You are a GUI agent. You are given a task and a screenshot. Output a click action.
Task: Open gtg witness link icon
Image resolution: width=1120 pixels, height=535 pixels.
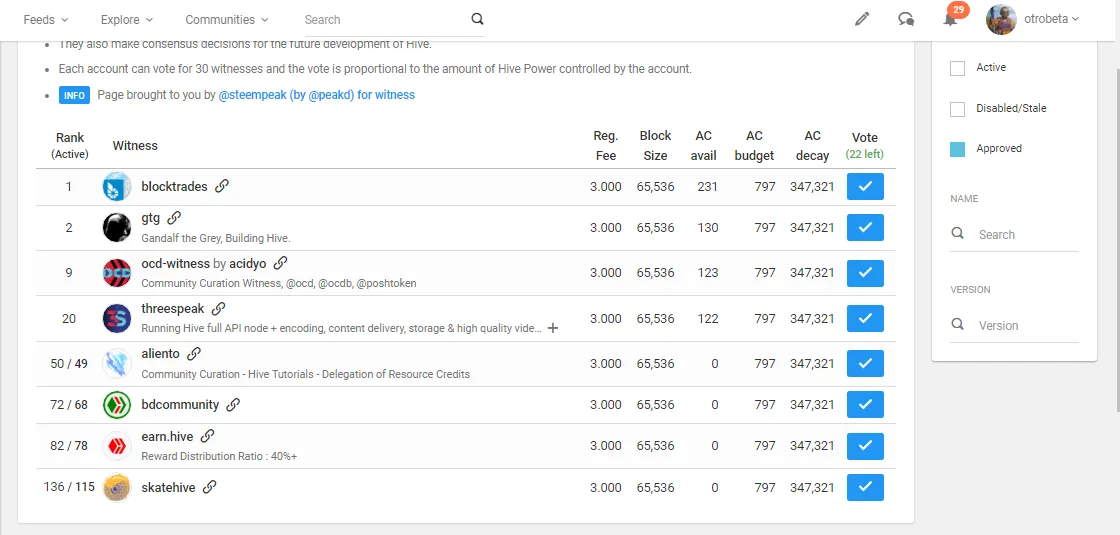pos(174,218)
